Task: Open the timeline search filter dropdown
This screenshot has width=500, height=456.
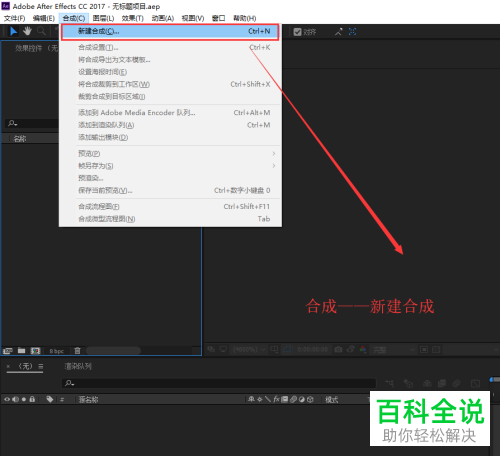Action: 70,383
